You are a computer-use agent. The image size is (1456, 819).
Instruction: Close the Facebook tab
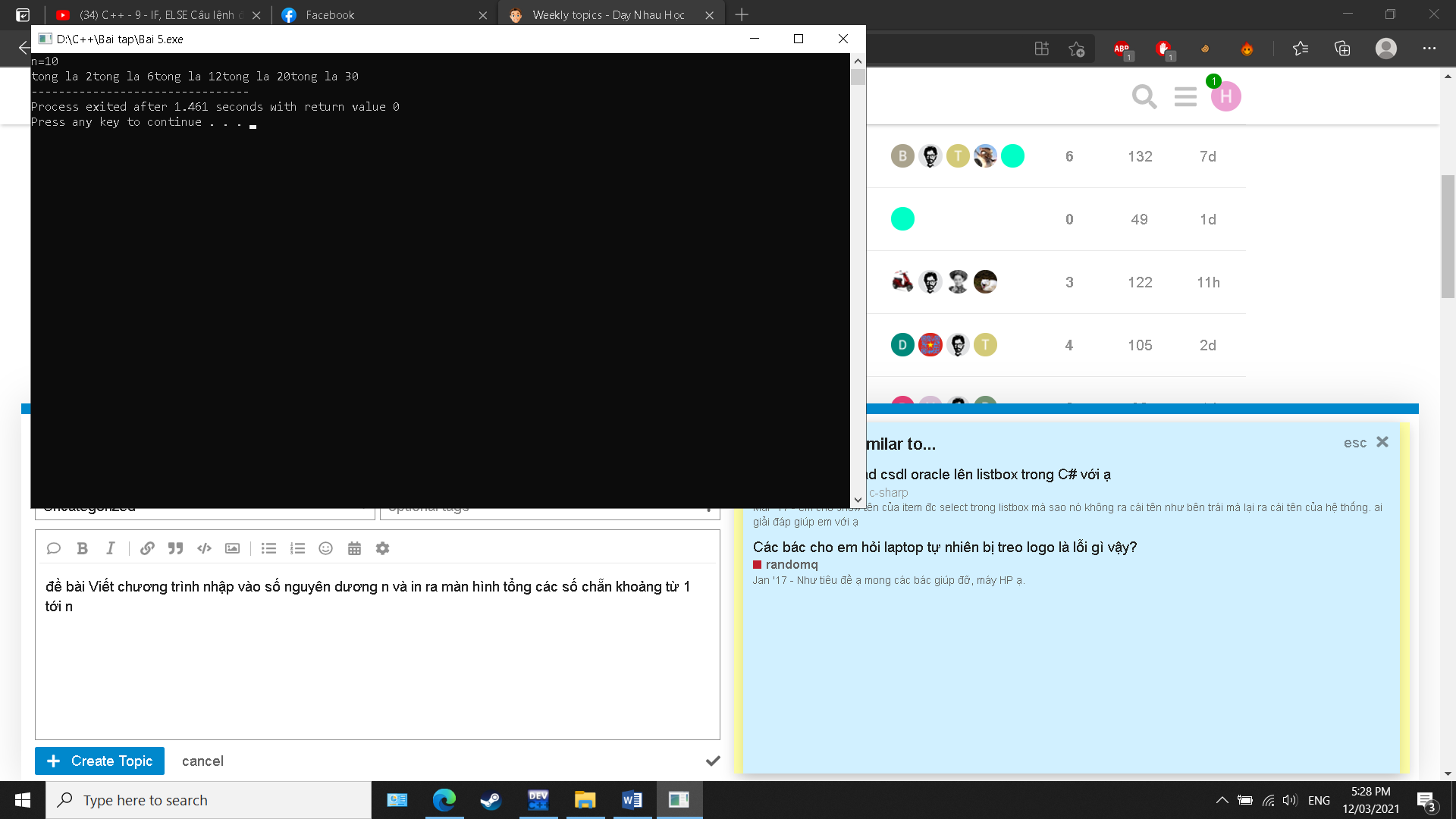coord(483,15)
